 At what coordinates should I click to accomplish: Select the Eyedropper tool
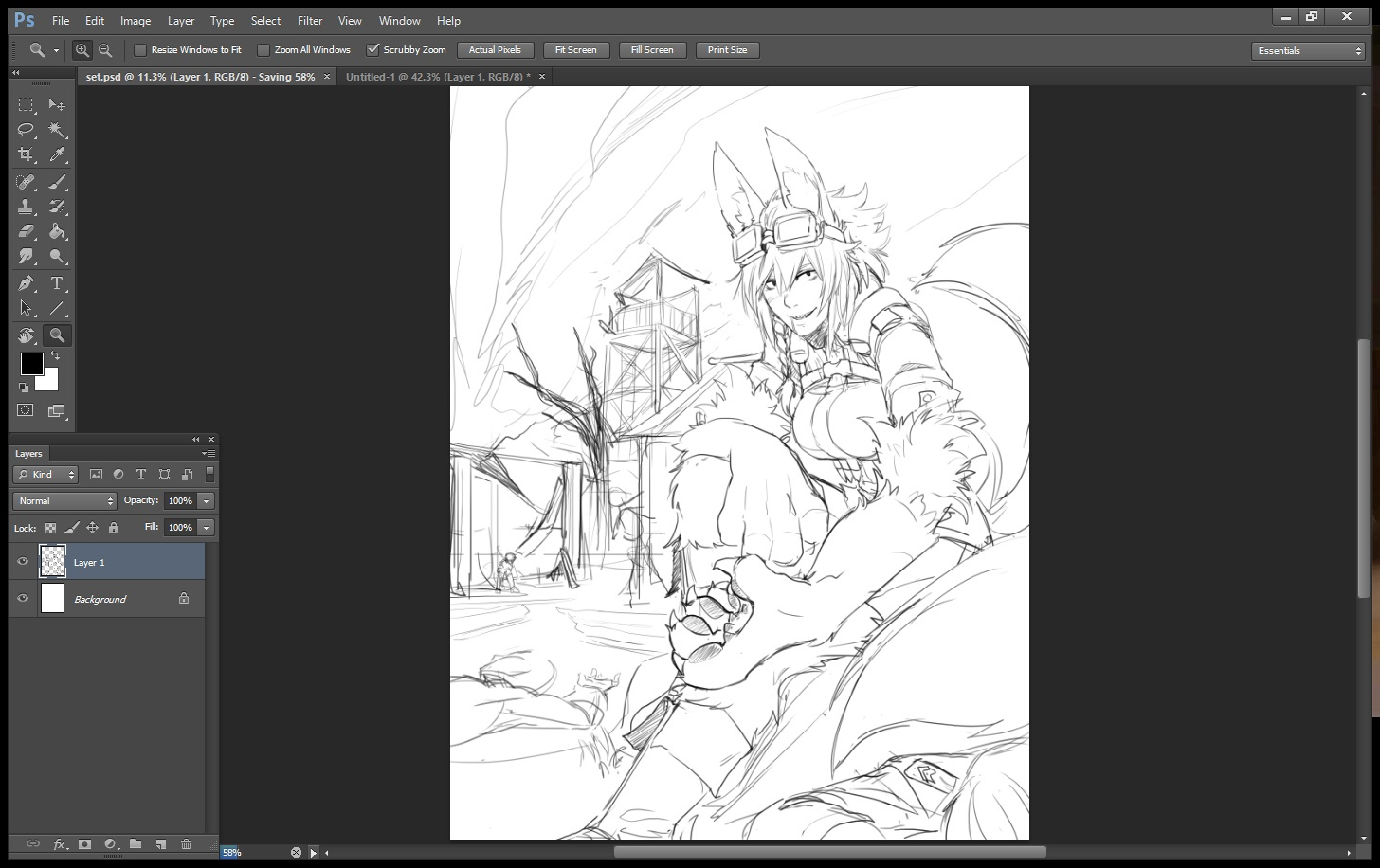(57, 154)
